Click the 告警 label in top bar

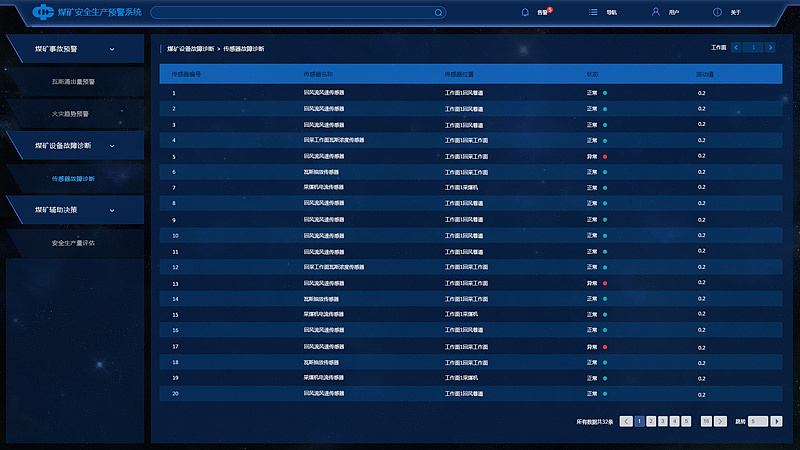click(x=542, y=13)
